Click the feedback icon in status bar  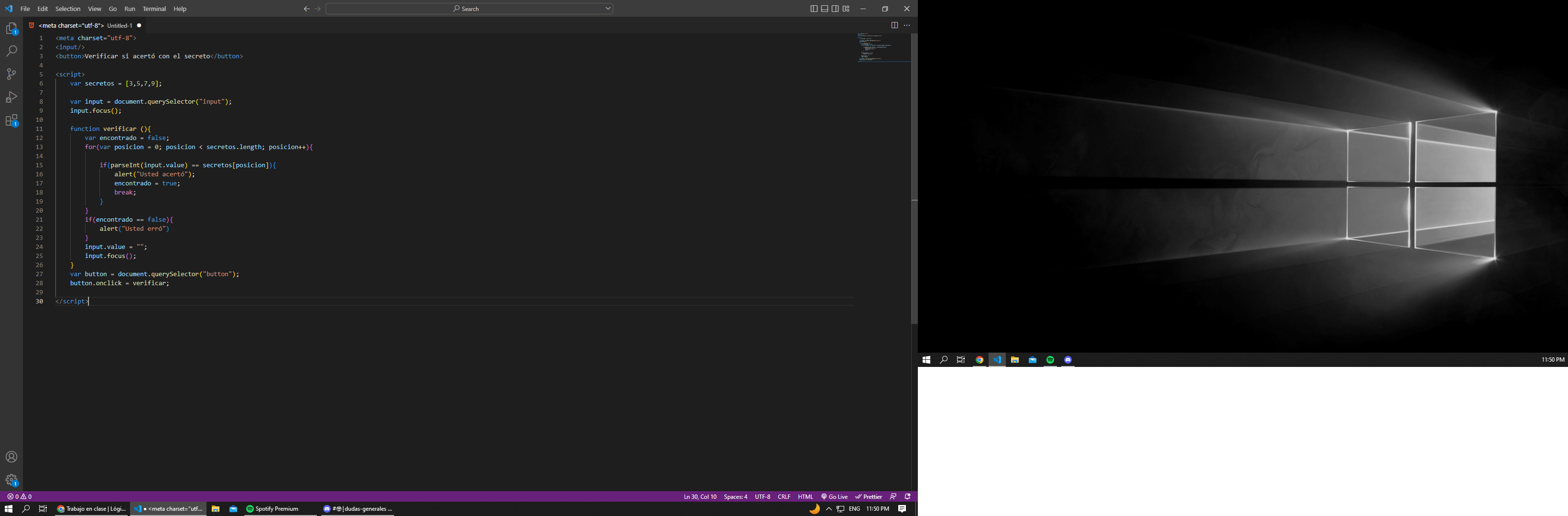click(x=893, y=496)
